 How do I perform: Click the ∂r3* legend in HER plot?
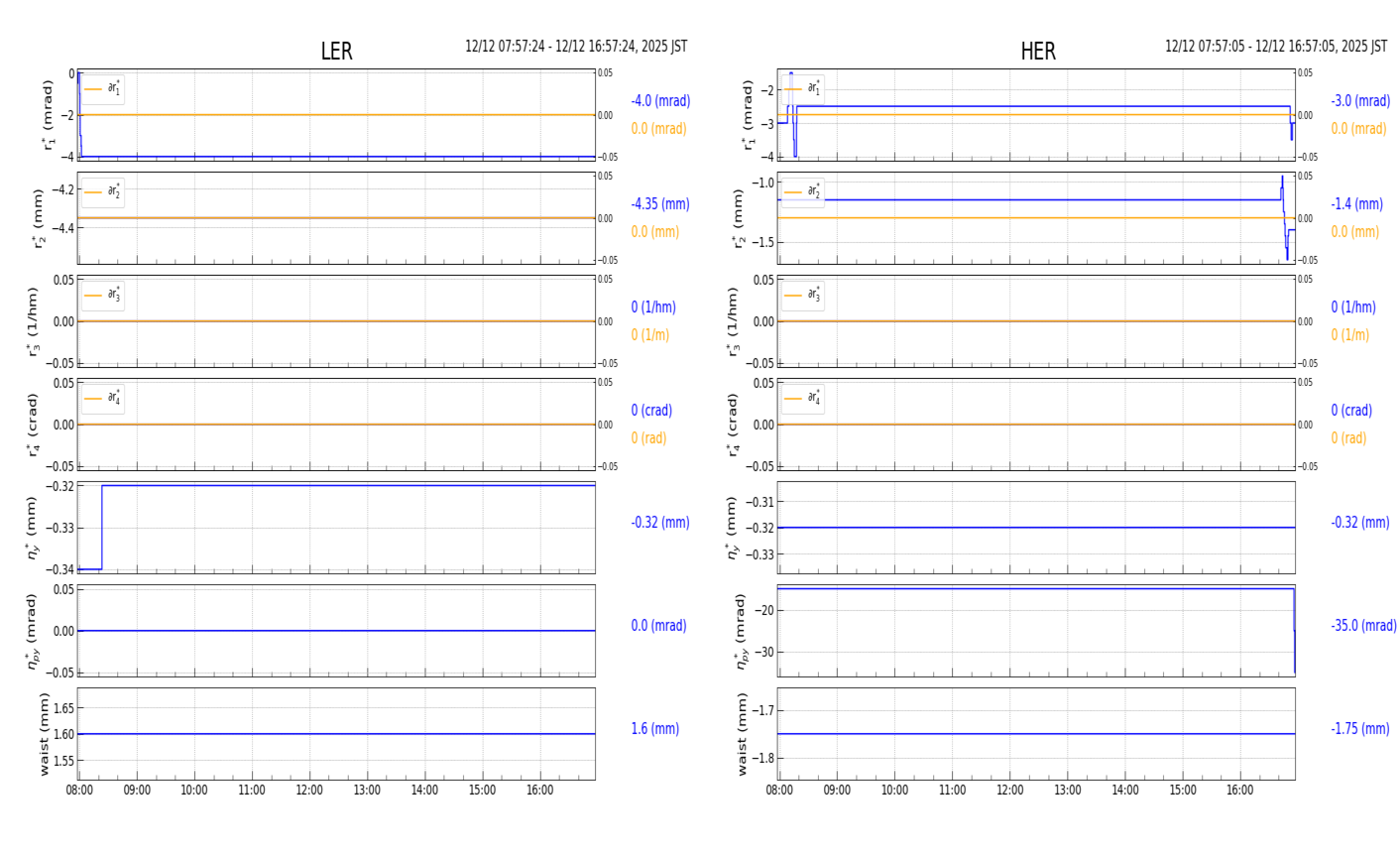pos(803,296)
